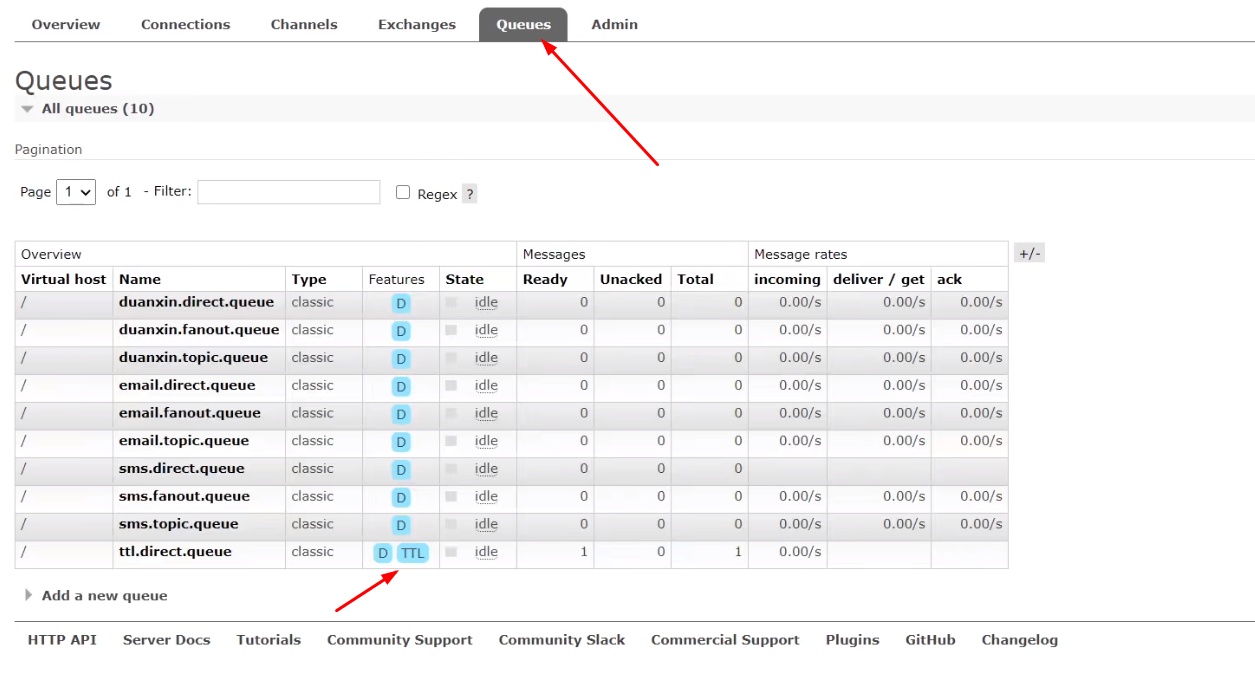This screenshot has height=680, width=1255.
Task: Click the D badge of ttl.direct.queue
Action: pos(383,553)
